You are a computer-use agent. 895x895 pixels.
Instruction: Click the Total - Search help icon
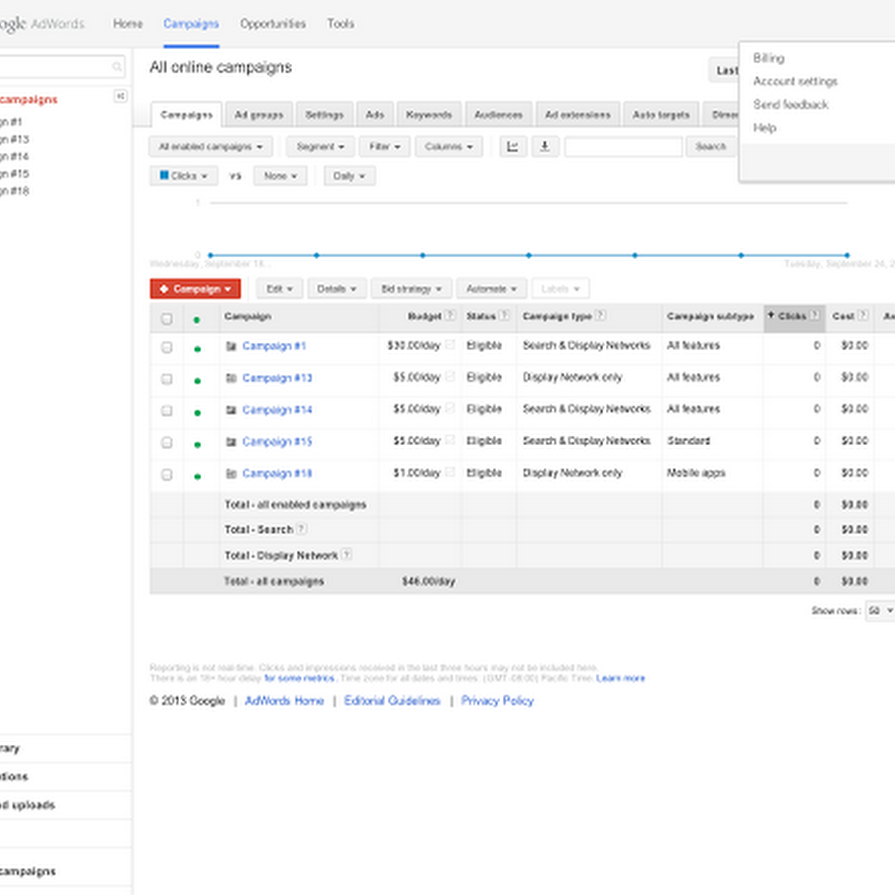(301, 529)
